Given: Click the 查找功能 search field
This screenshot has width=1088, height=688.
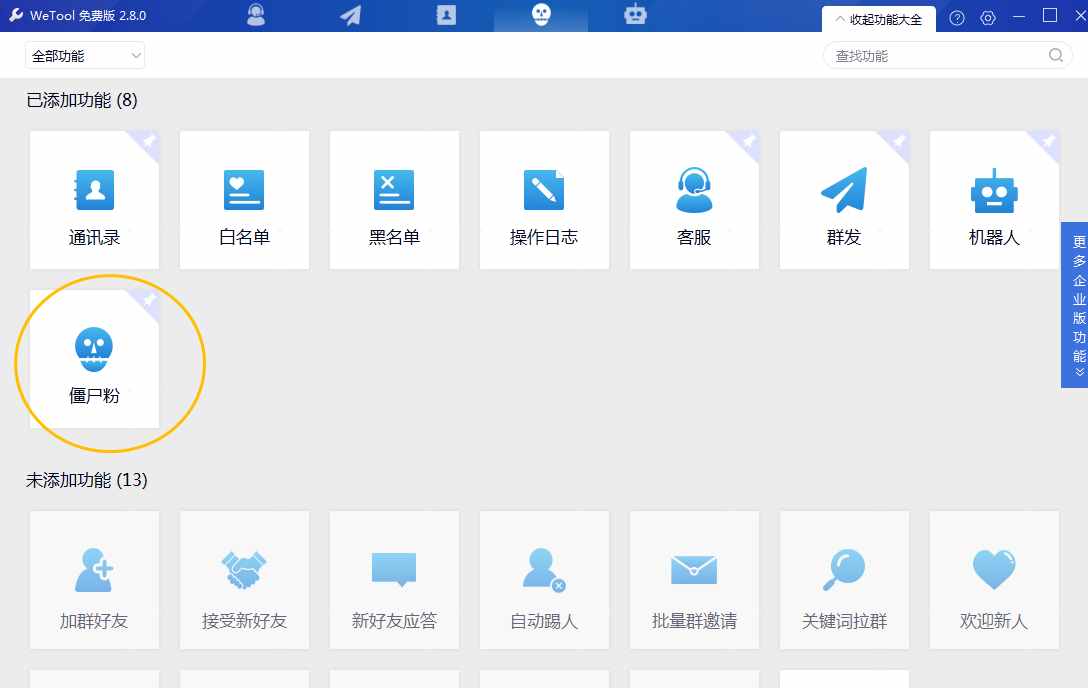Looking at the screenshot, I should [x=947, y=55].
